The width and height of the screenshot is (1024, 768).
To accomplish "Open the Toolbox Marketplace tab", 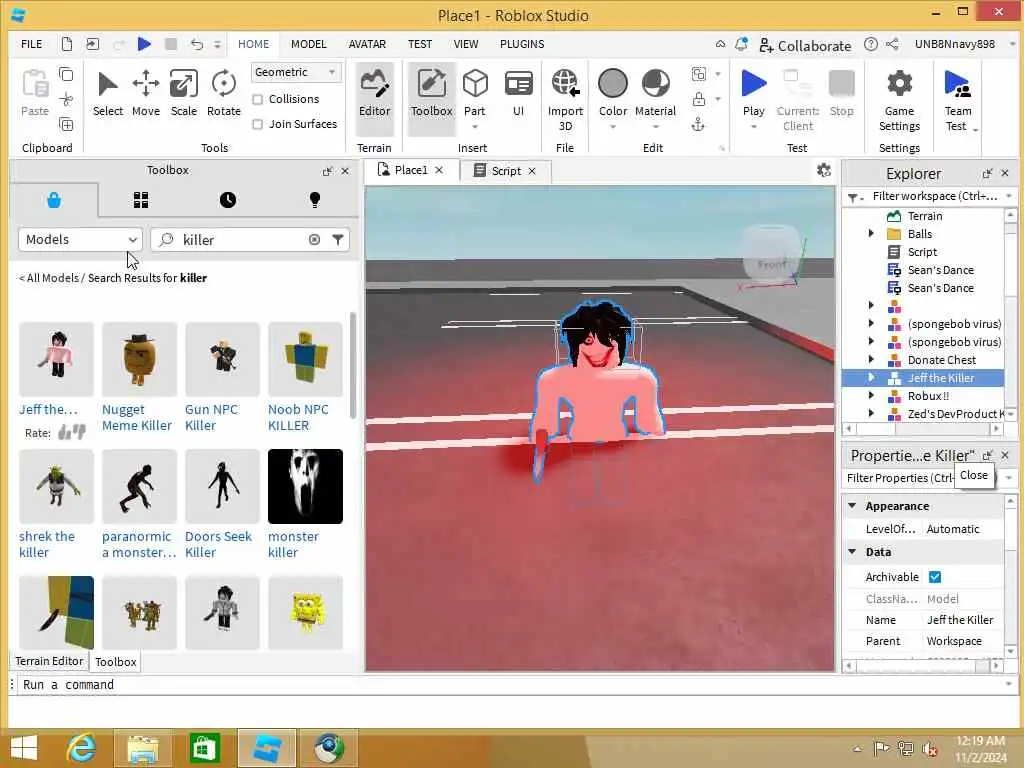I will click(54, 200).
